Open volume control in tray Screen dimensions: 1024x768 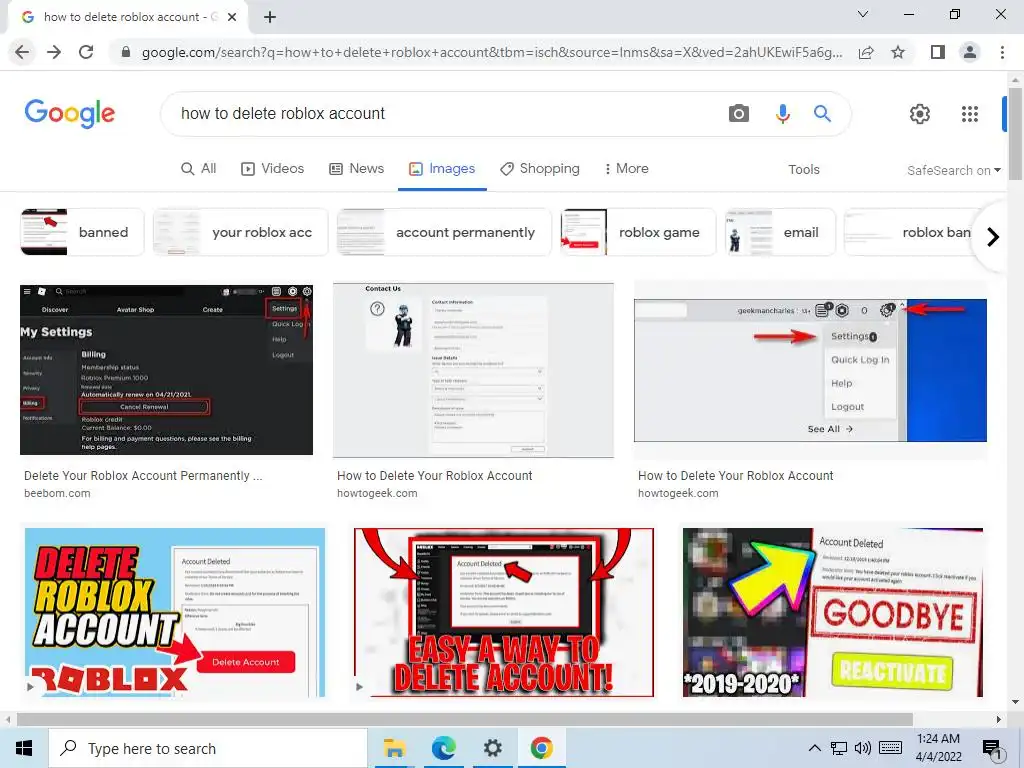tap(862, 748)
